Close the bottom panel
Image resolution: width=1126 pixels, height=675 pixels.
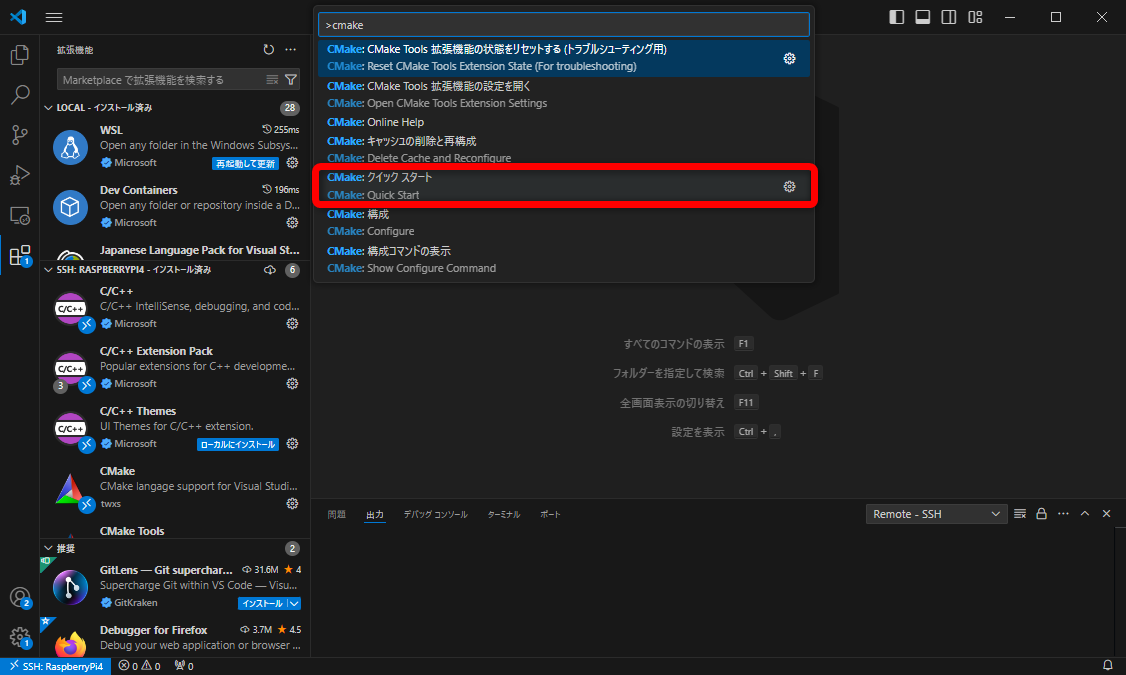point(1107,513)
